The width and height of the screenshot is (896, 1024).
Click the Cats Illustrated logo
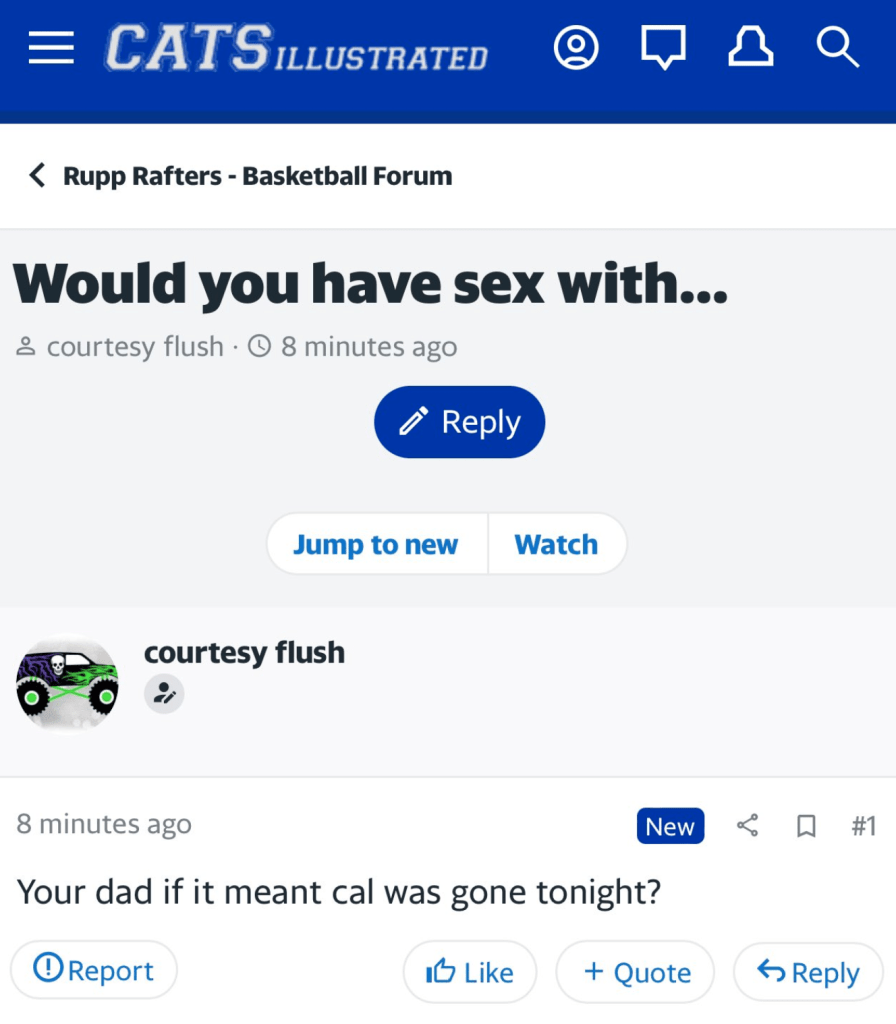(297, 48)
